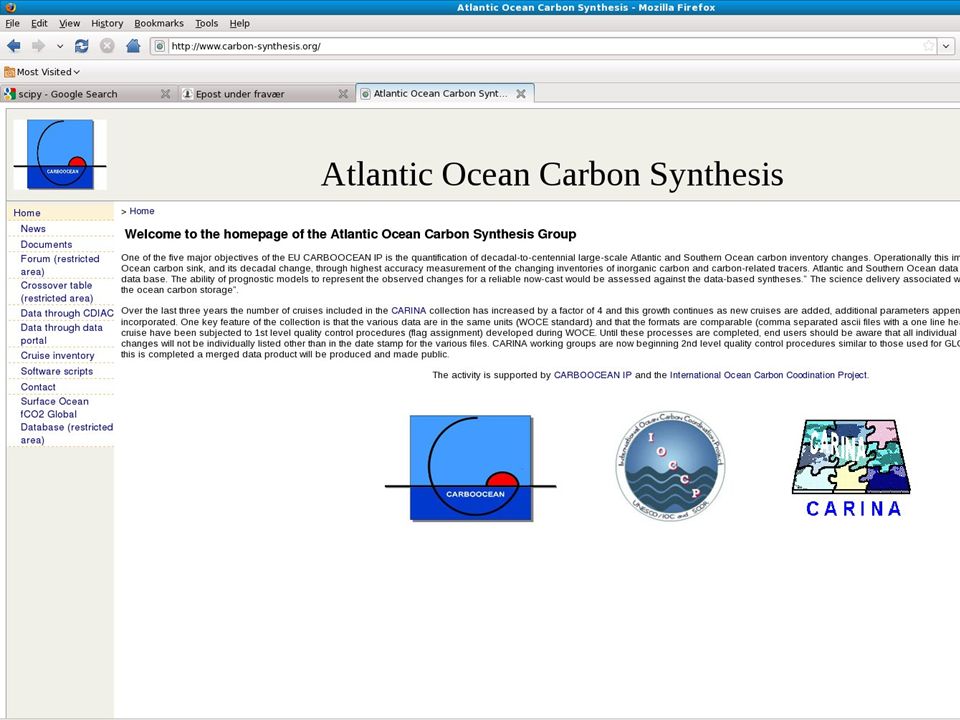The height and width of the screenshot is (720, 960).
Task: Open the Bookmarks menu
Action: tap(159, 23)
